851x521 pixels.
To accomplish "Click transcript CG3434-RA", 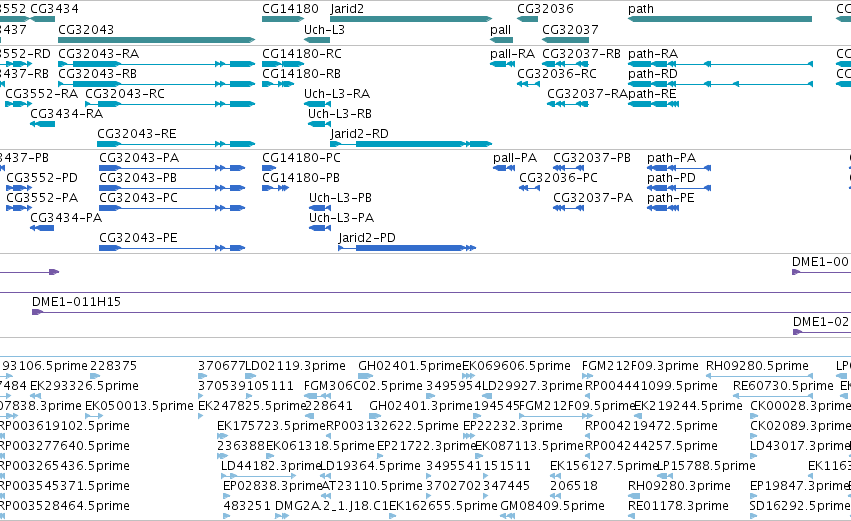I will pos(66,114).
